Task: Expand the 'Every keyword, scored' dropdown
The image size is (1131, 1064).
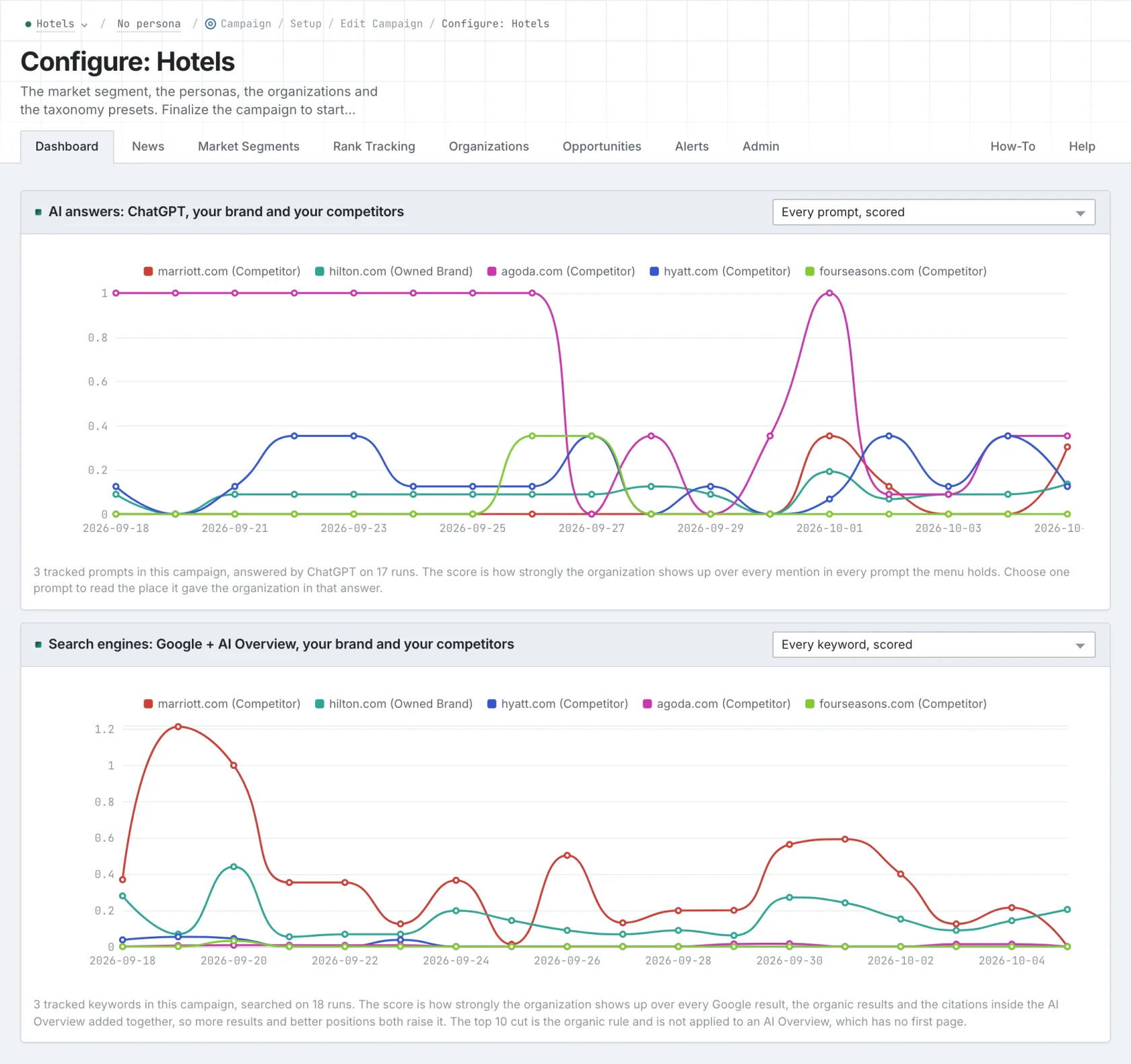Action: (934, 644)
